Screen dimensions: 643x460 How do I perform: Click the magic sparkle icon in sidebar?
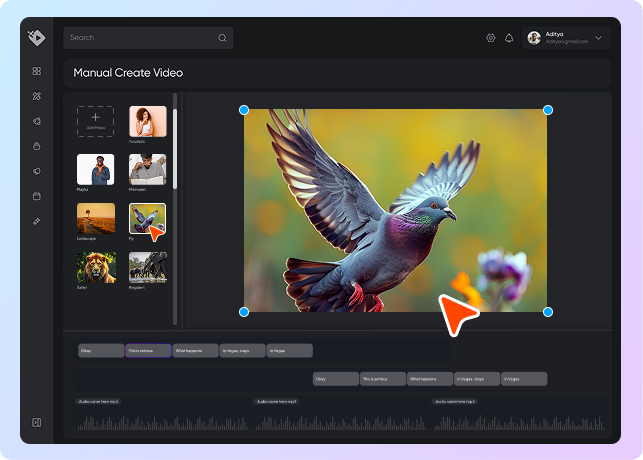pos(36,221)
